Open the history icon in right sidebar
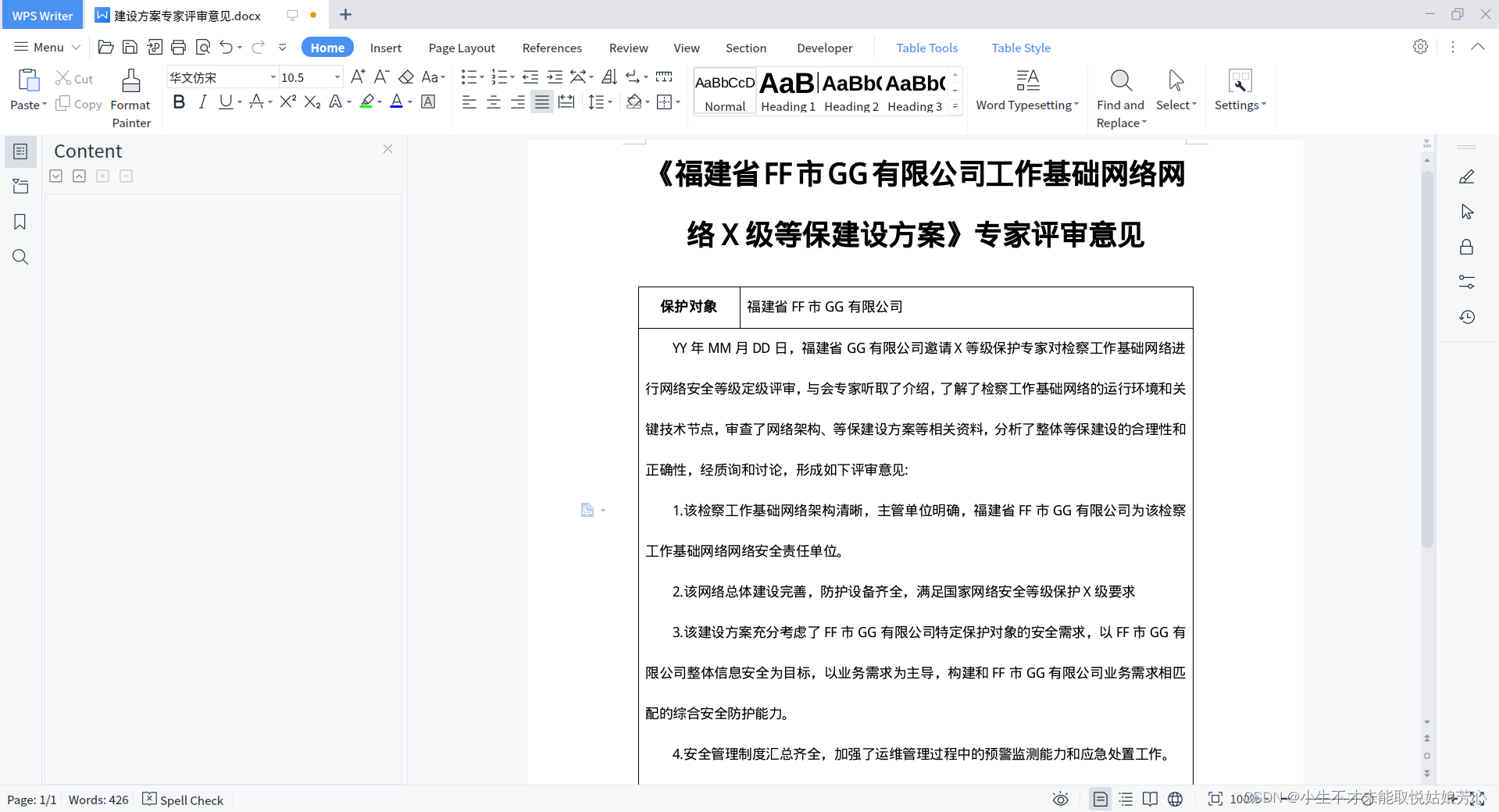Viewport: 1499px width, 812px height. [1467, 317]
